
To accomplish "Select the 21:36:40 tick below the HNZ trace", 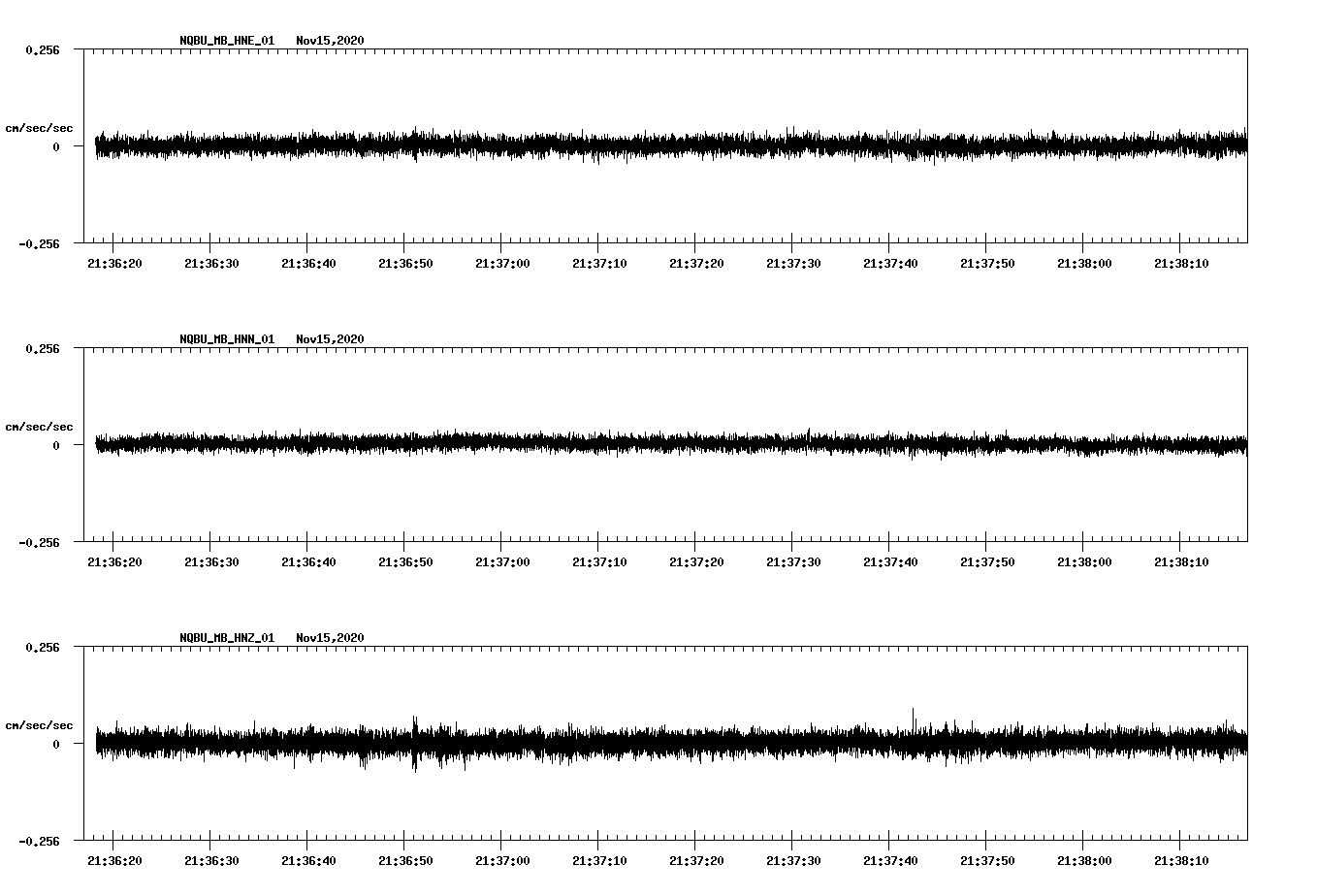I will (307, 858).
